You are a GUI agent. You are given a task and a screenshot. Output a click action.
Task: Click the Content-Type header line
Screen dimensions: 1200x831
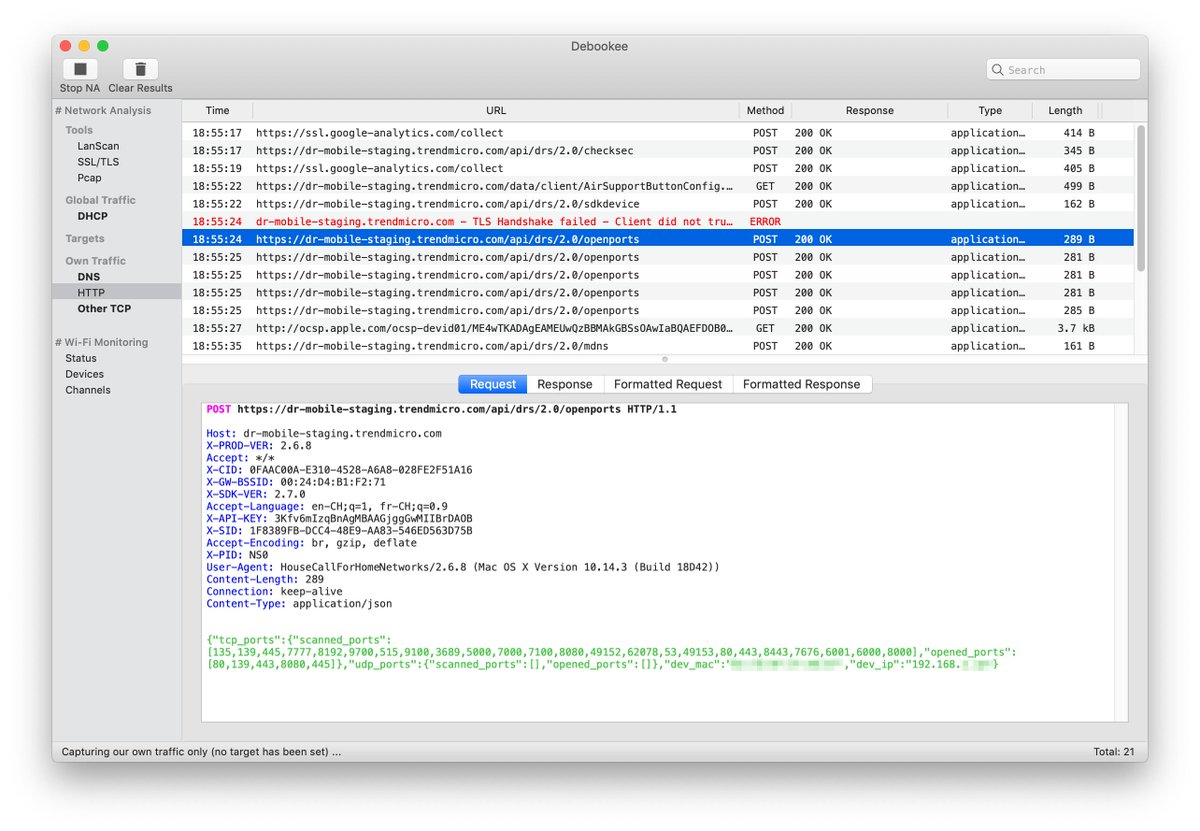[299, 604]
